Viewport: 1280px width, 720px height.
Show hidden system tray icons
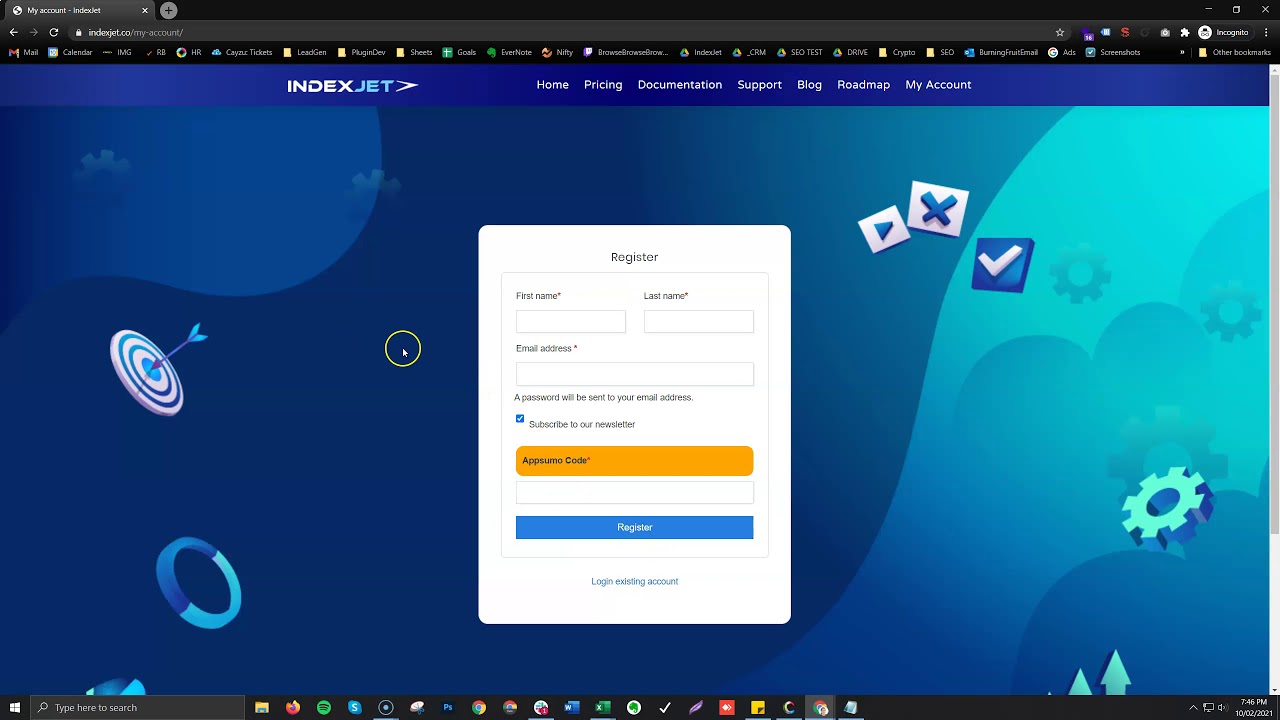click(1193, 708)
